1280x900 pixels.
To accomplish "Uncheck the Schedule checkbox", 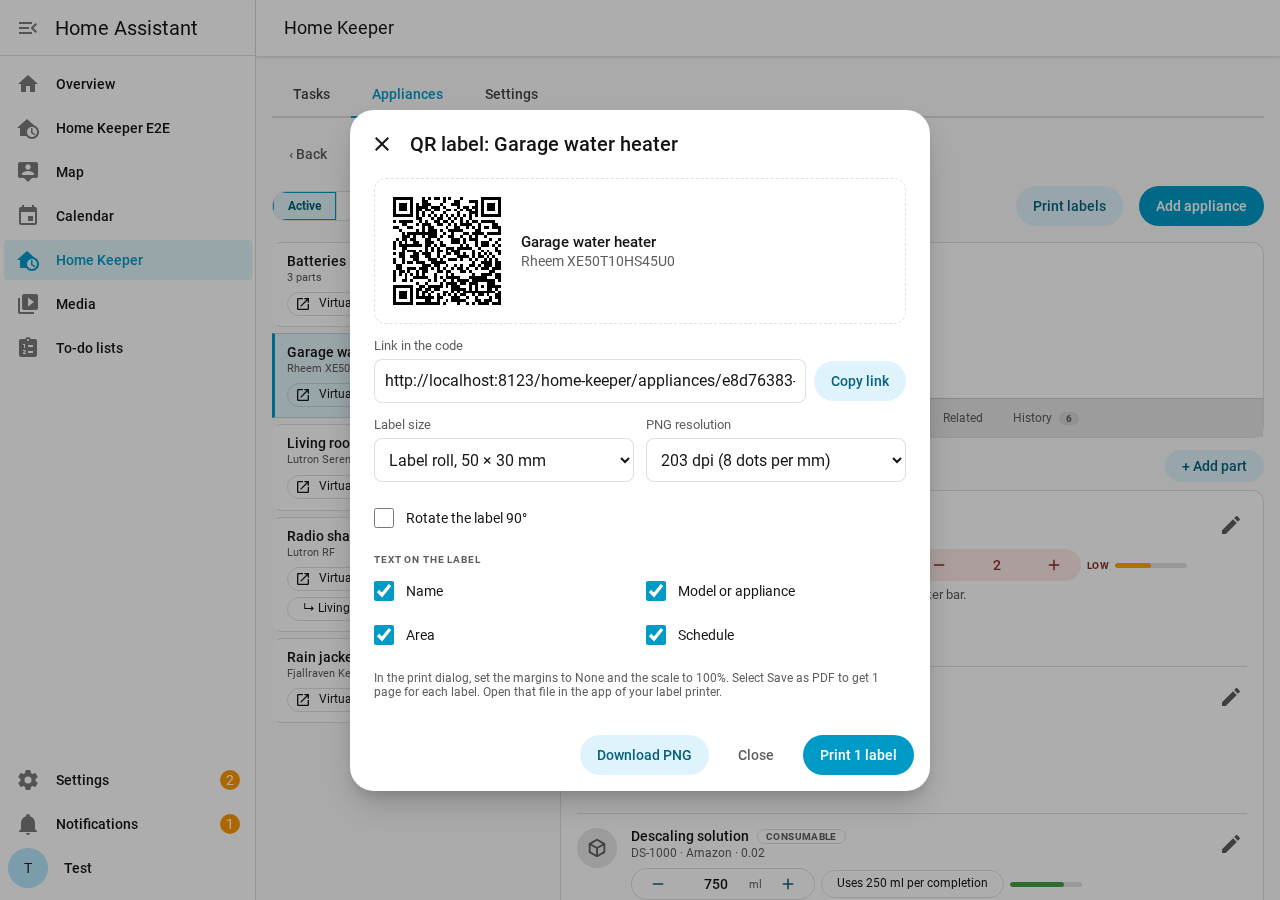I will [x=656, y=635].
